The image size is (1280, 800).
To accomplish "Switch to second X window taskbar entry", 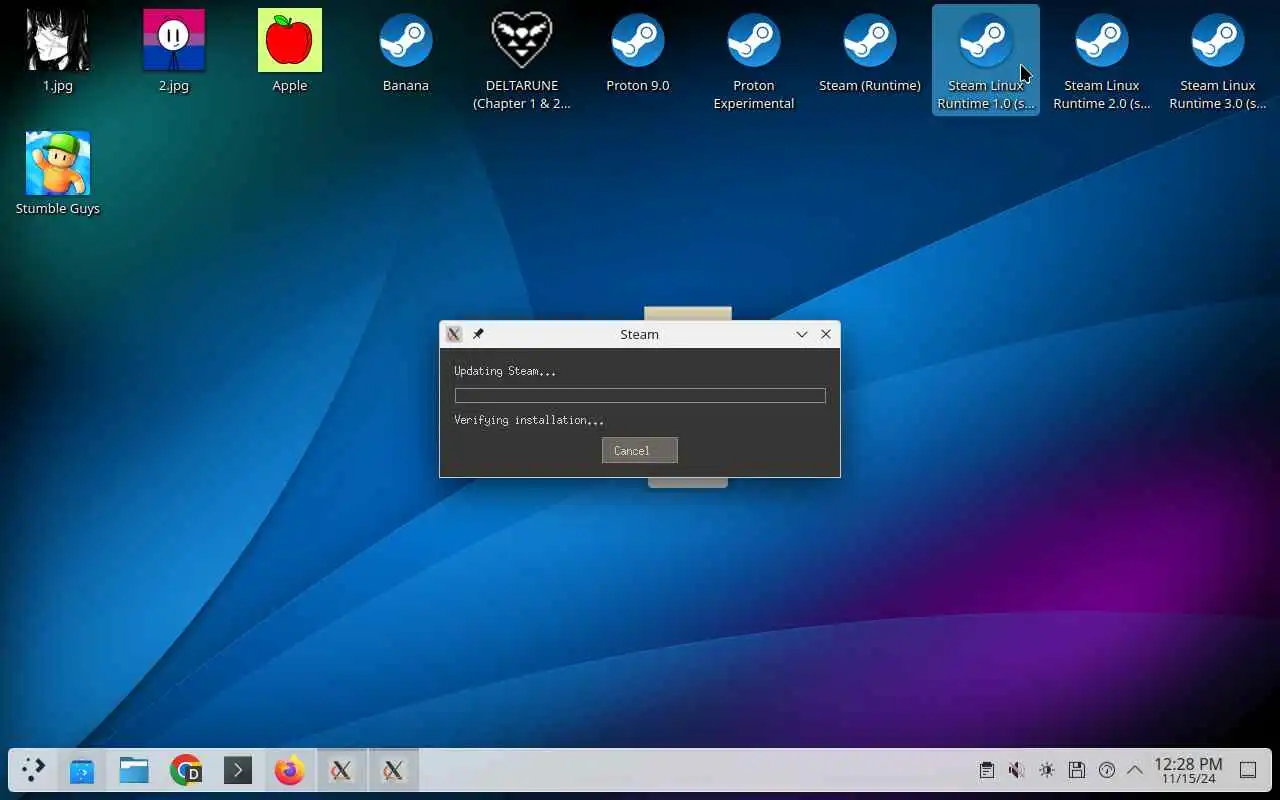I will click(x=394, y=770).
